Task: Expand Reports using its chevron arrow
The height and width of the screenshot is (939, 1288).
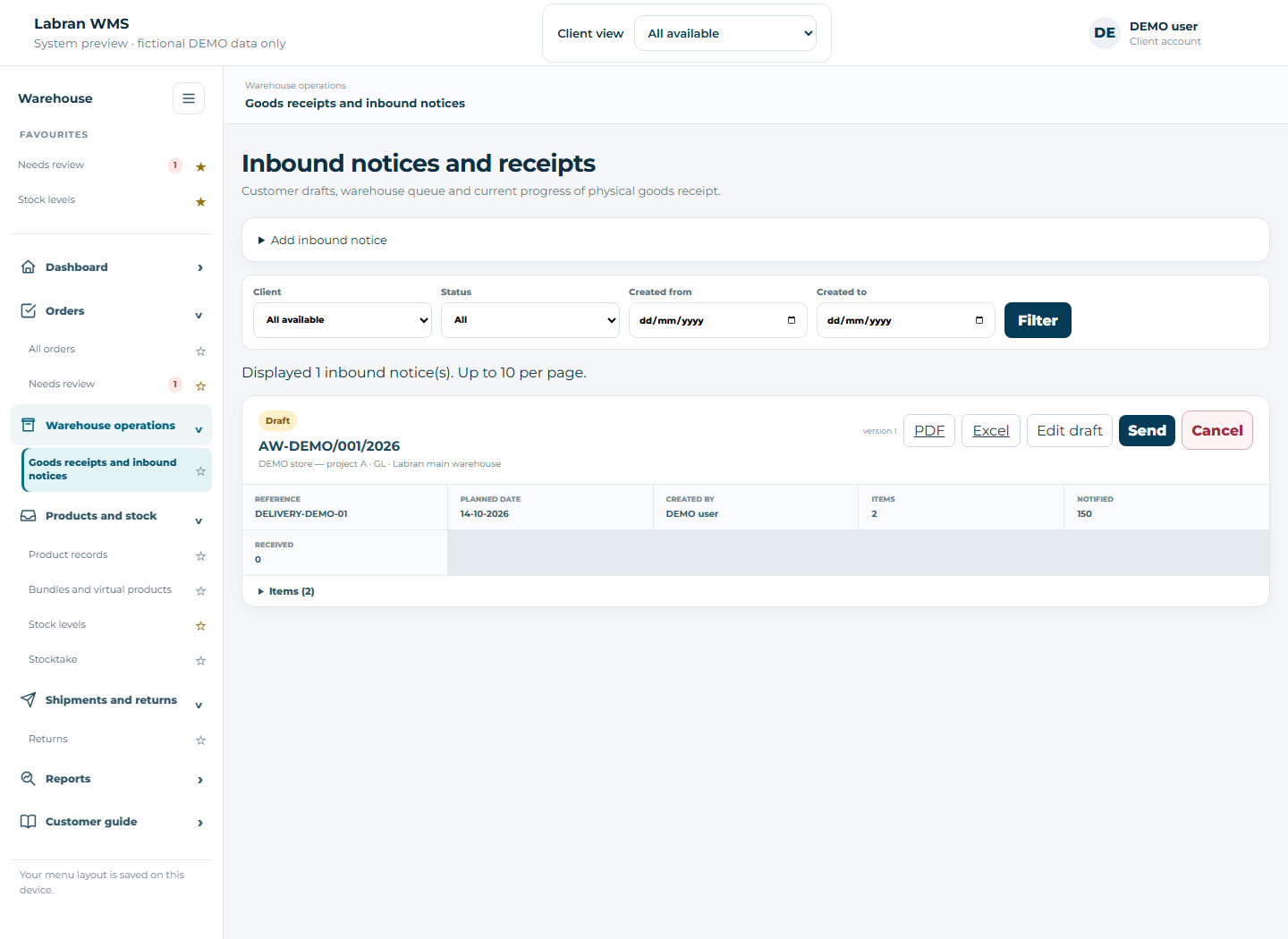Action: click(199, 780)
